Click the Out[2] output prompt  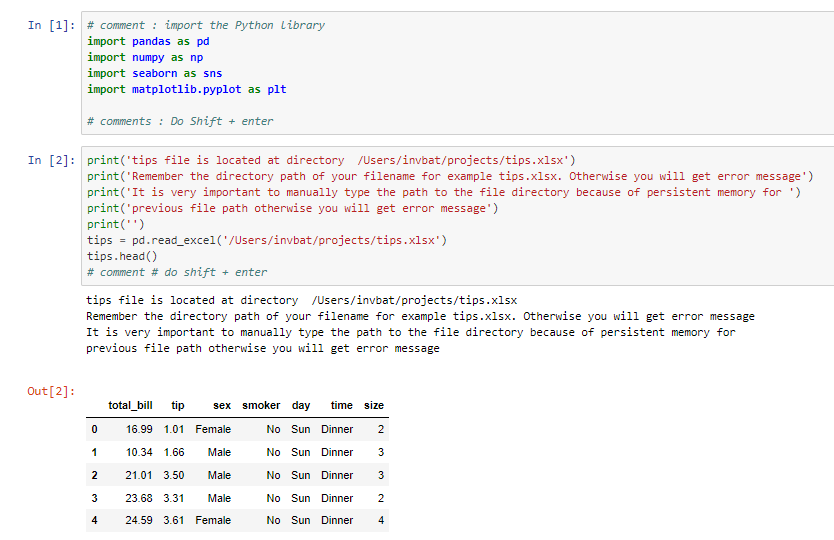51,392
